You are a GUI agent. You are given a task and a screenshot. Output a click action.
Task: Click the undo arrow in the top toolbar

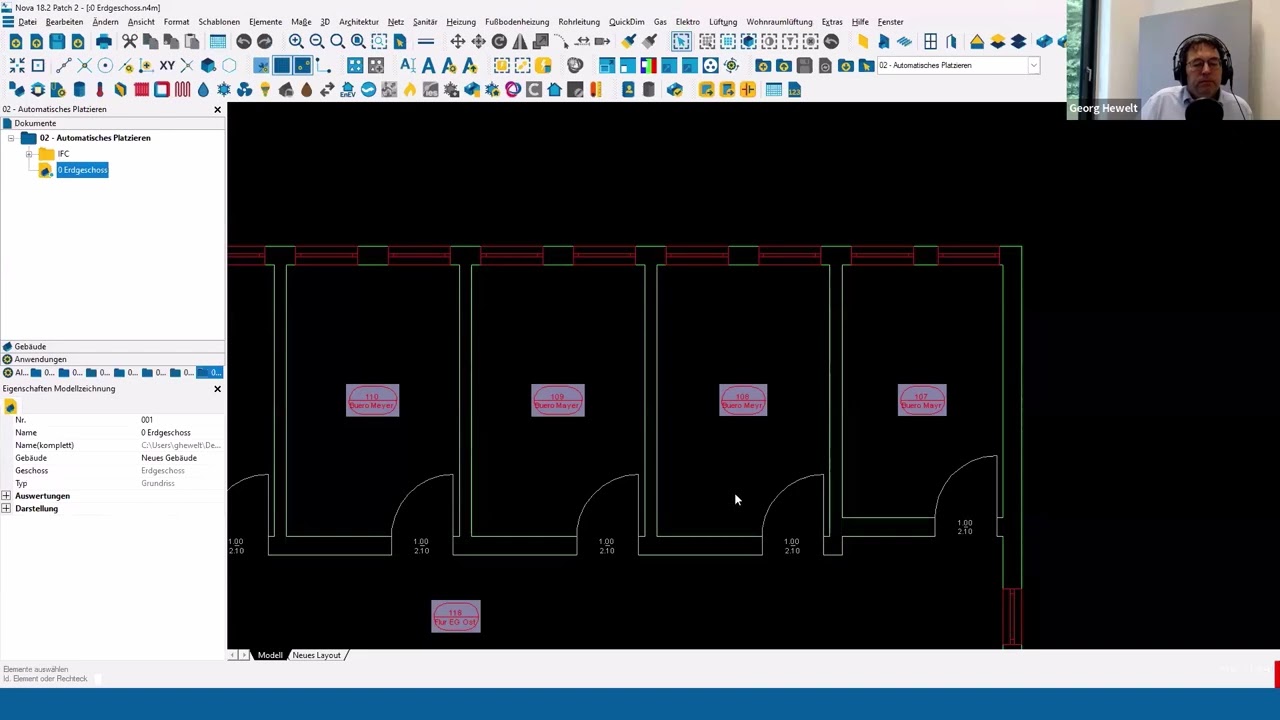pos(244,41)
